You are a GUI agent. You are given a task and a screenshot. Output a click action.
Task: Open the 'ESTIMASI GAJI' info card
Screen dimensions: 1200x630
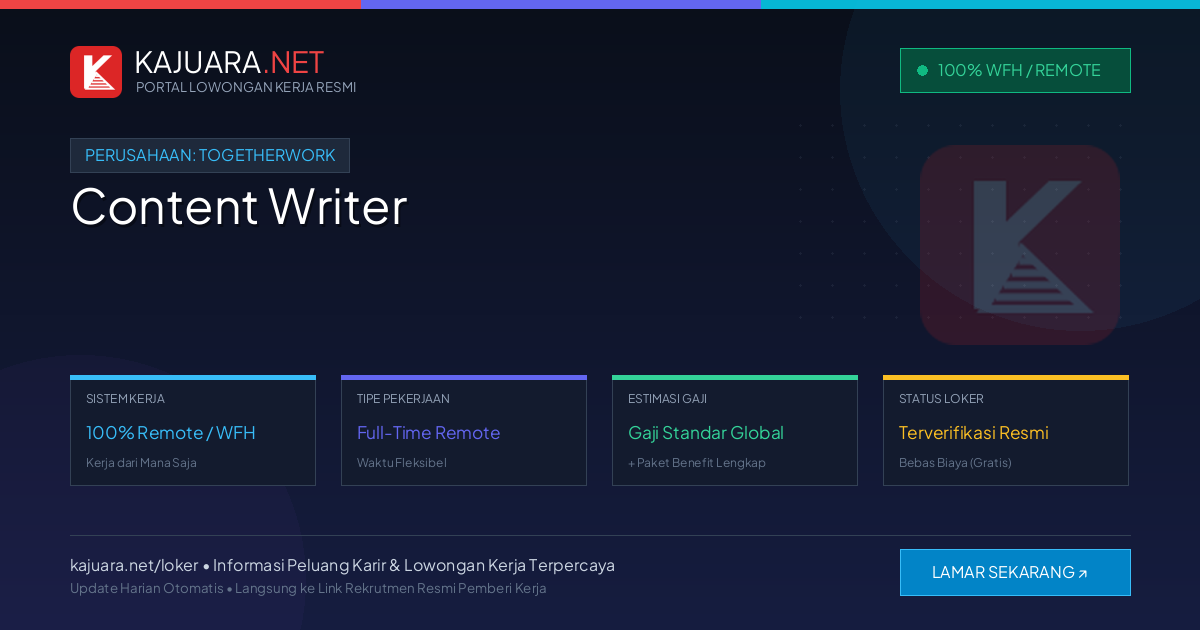pos(735,430)
